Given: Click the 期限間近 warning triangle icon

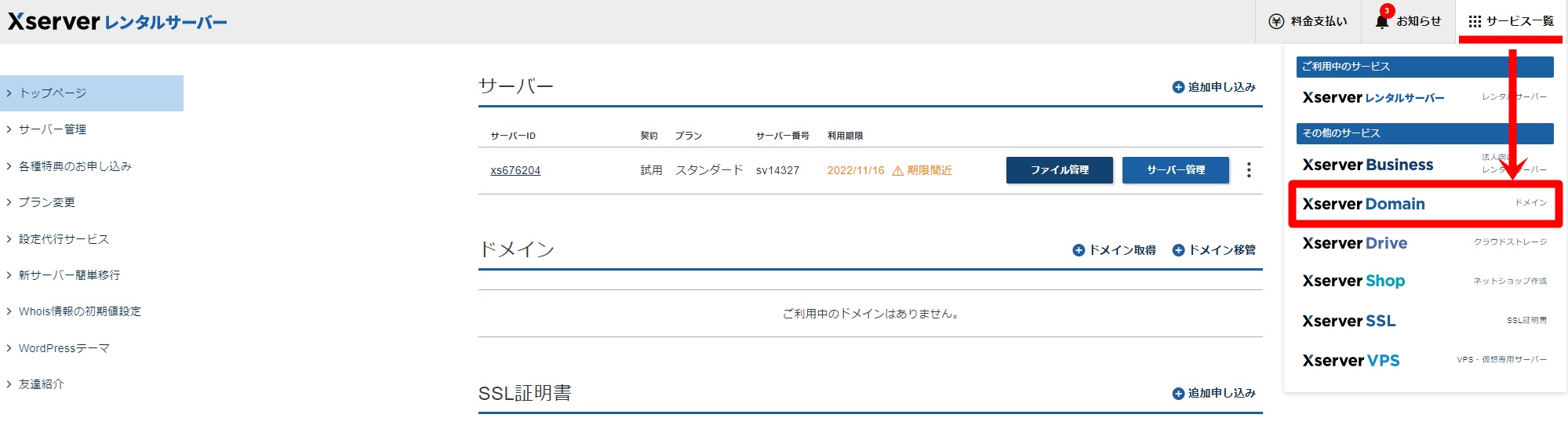Looking at the screenshot, I should [898, 170].
